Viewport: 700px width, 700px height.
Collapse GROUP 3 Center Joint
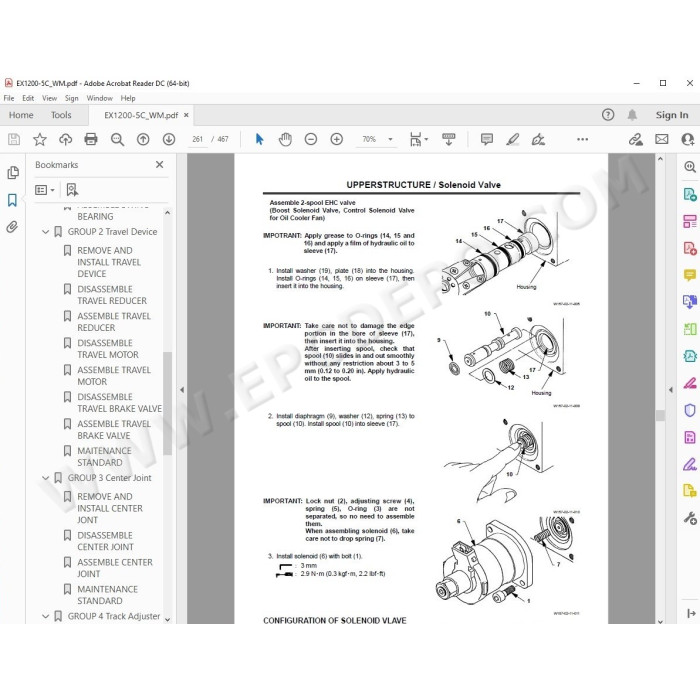[46, 478]
